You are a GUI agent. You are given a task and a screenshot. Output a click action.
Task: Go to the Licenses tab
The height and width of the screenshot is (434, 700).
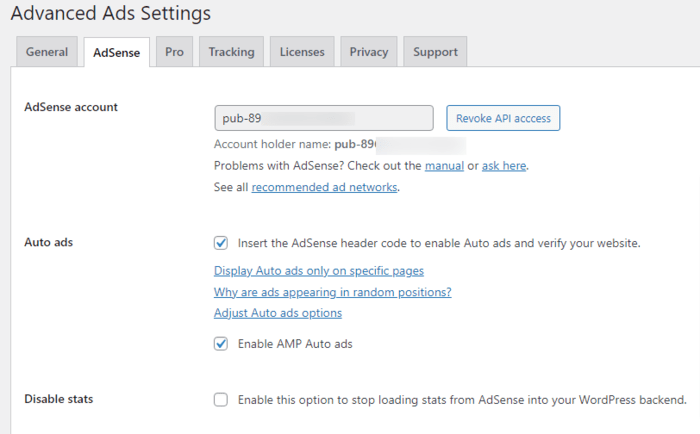click(302, 52)
